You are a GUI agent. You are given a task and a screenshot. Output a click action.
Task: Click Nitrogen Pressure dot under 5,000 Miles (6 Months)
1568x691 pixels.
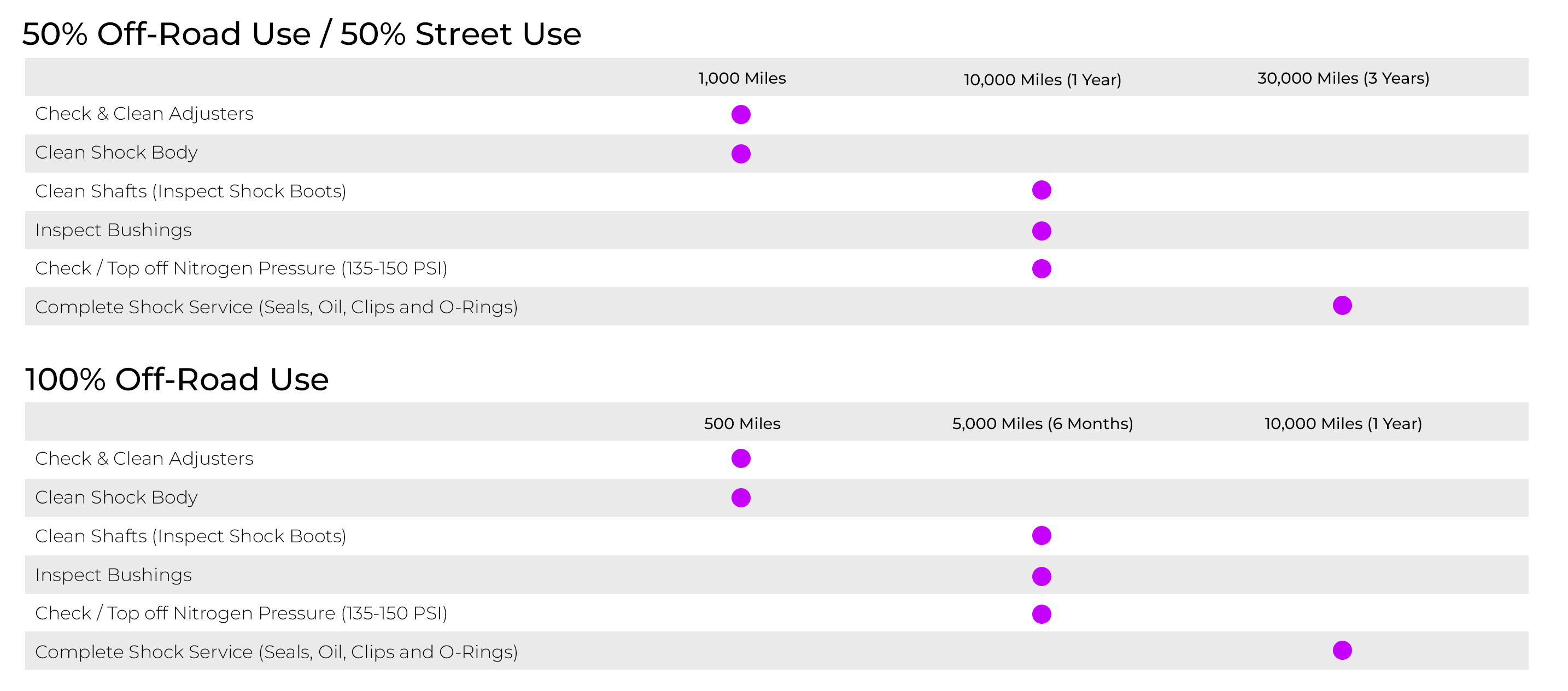click(x=1042, y=614)
